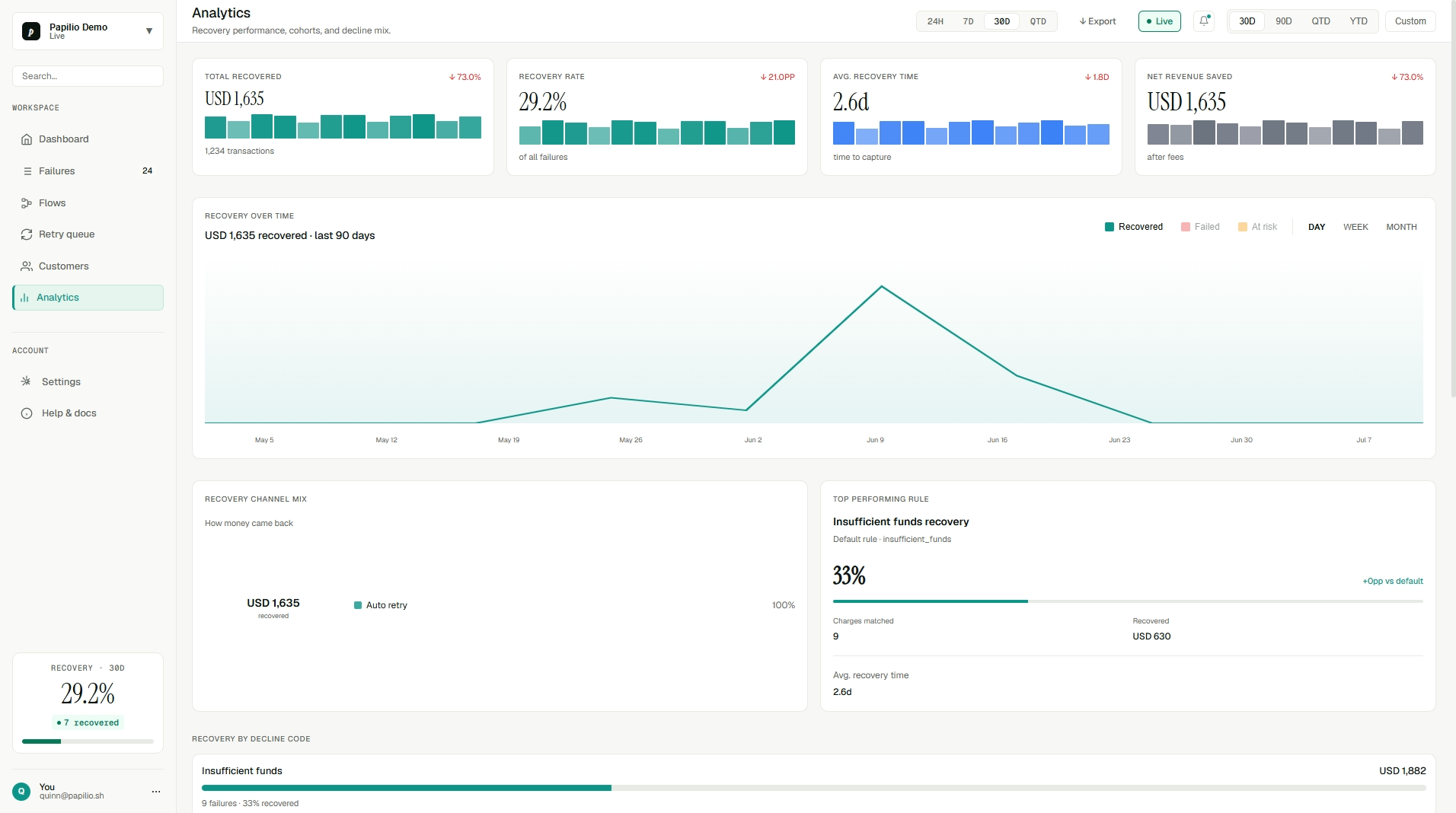The image size is (1456, 813).
Task: Click the quinn@papilio.sh email
Action: (72, 796)
